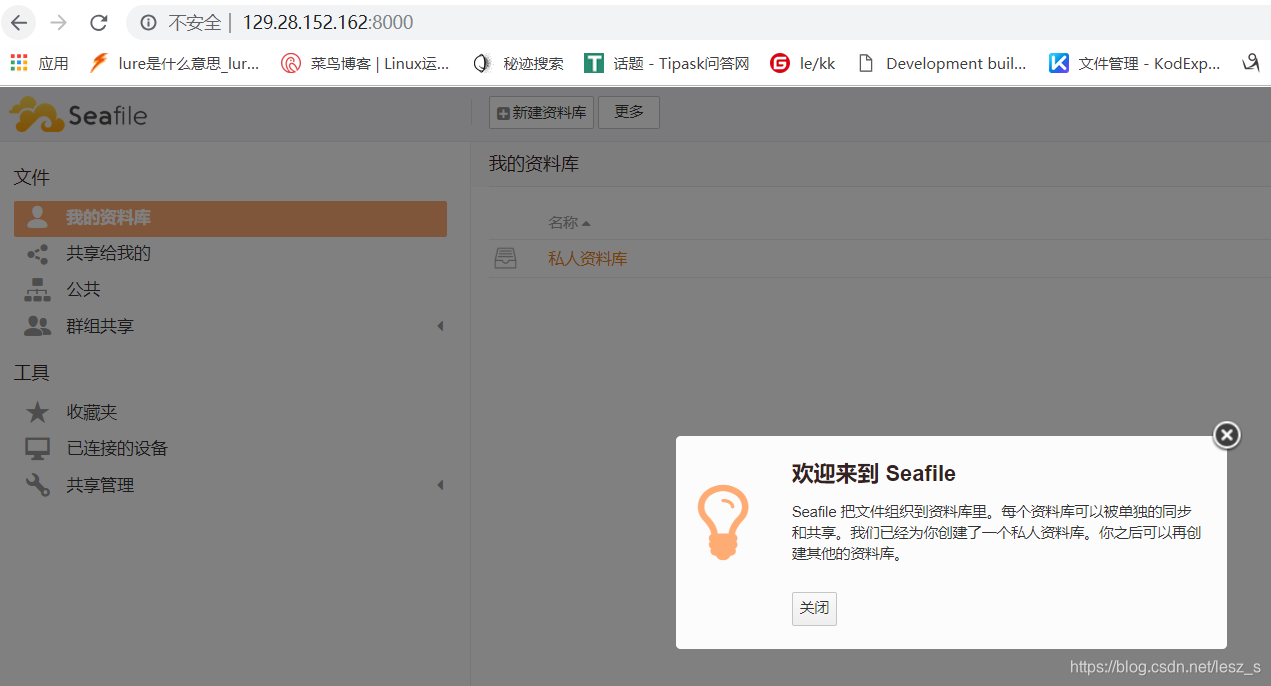Click the 欢迎来到 Seafile heading
The height and width of the screenshot is (686, 1271).
pyautogui.click(x=874, y=474)
